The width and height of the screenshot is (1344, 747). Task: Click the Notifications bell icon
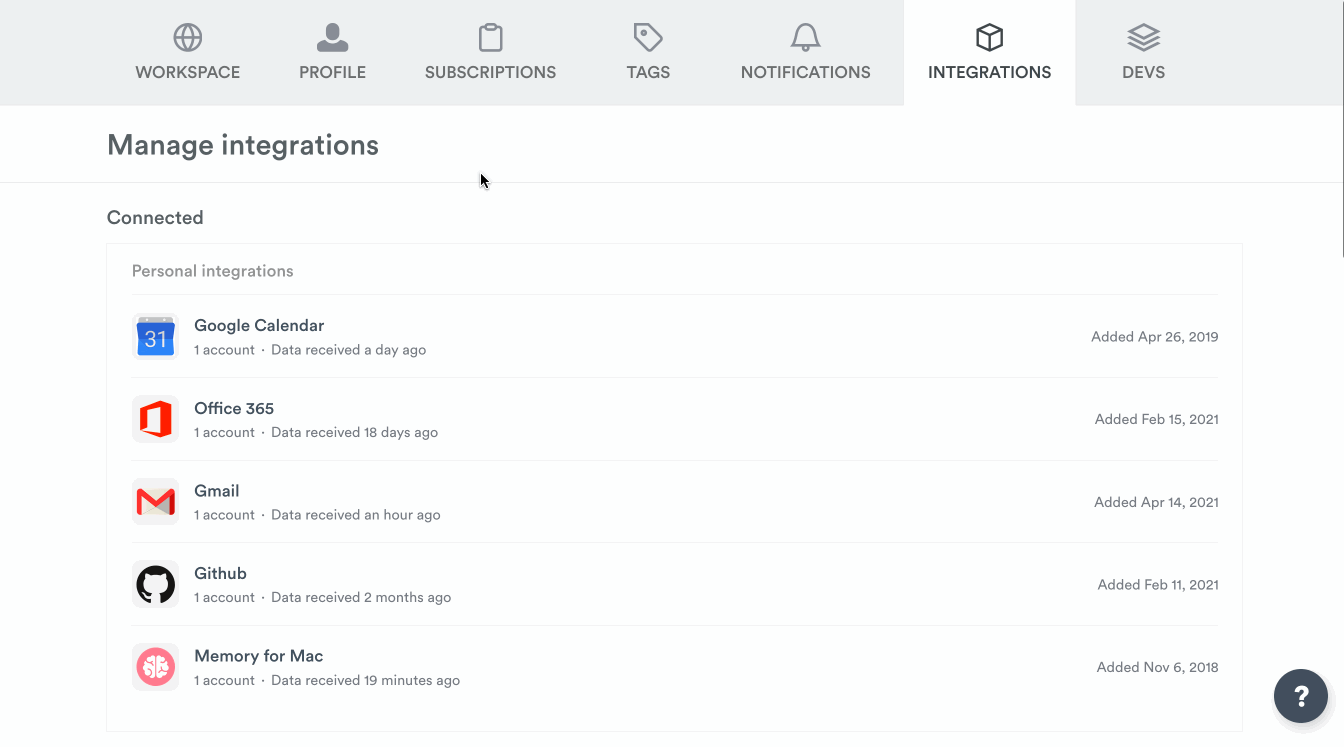(805, 38)
